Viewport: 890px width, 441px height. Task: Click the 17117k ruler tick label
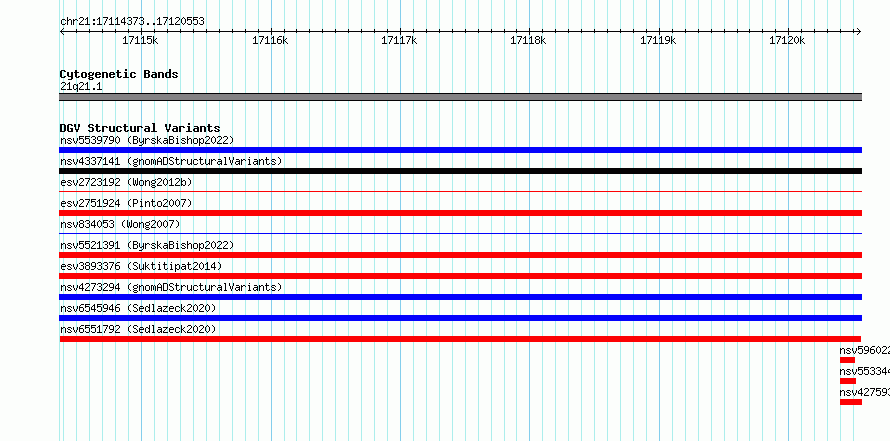[399, 40]
